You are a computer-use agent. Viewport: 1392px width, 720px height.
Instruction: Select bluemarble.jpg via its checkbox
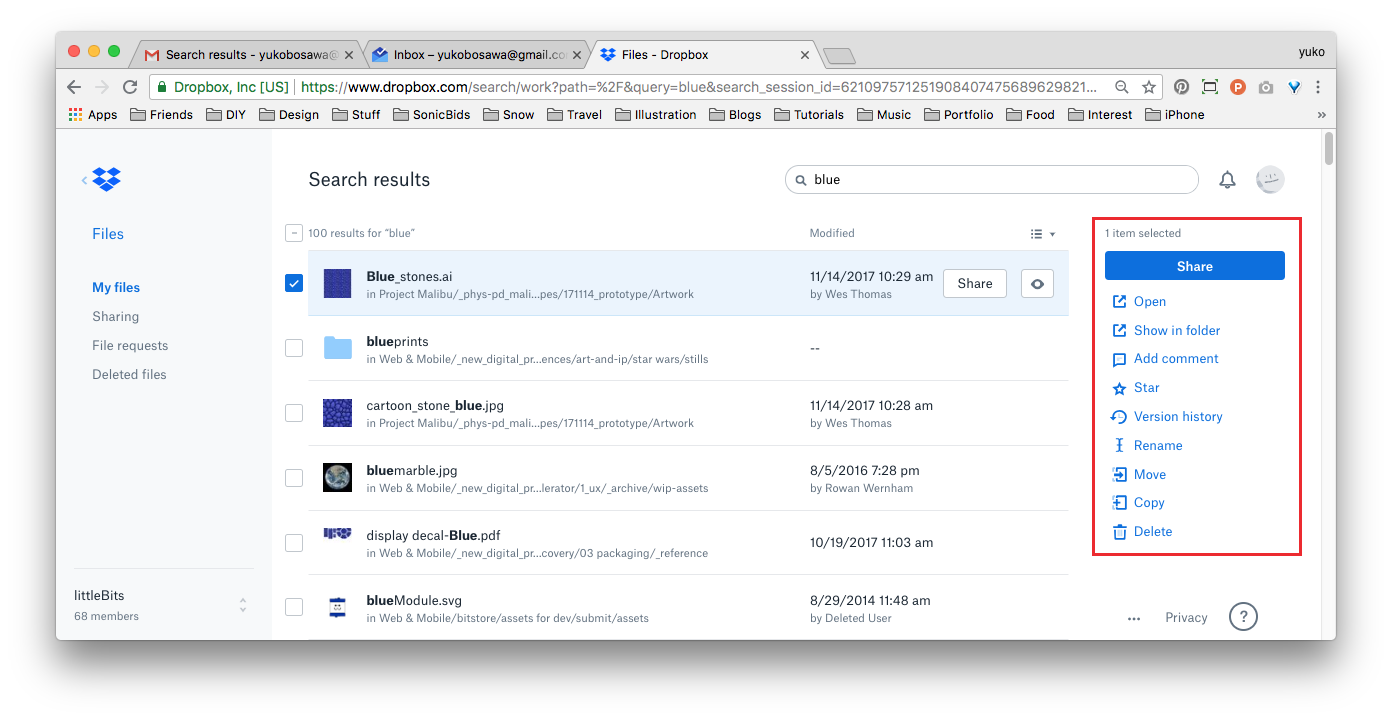point(293,478)
